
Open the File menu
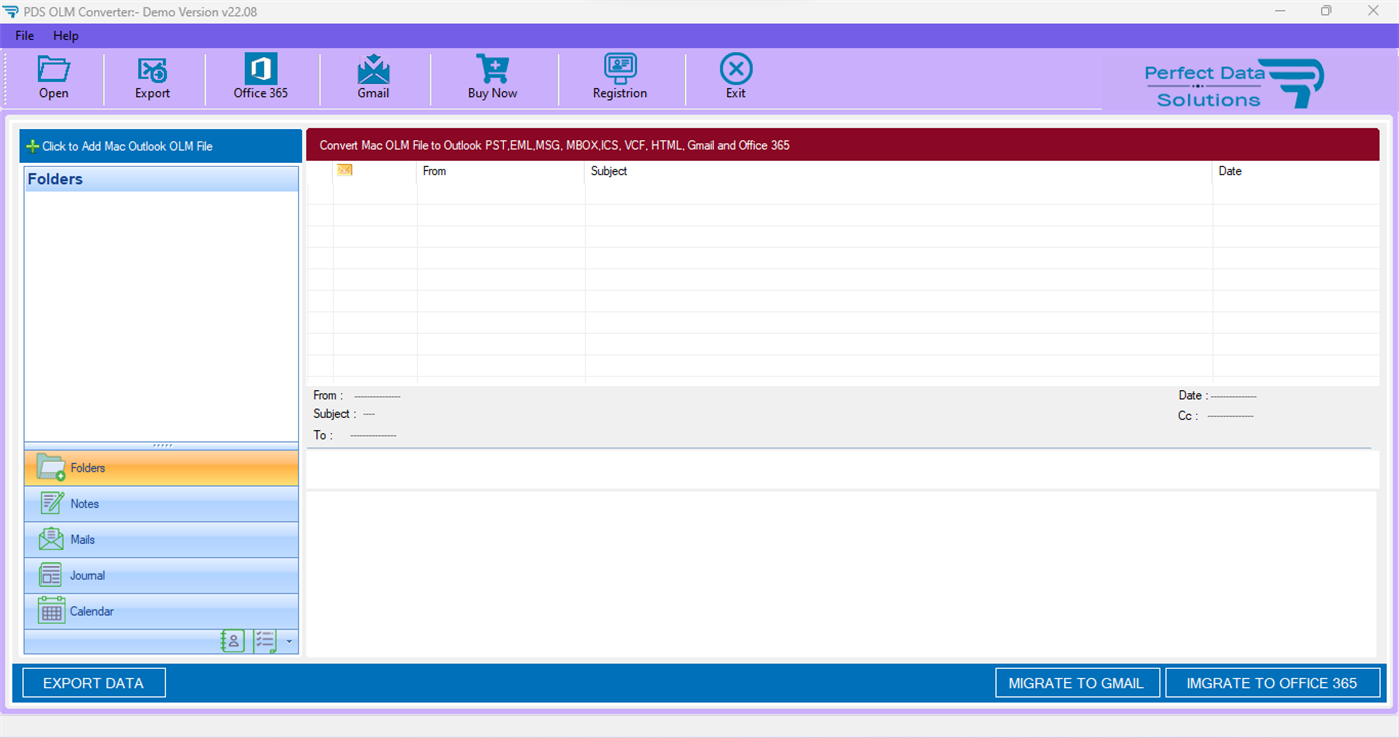[x=23, y=35]
